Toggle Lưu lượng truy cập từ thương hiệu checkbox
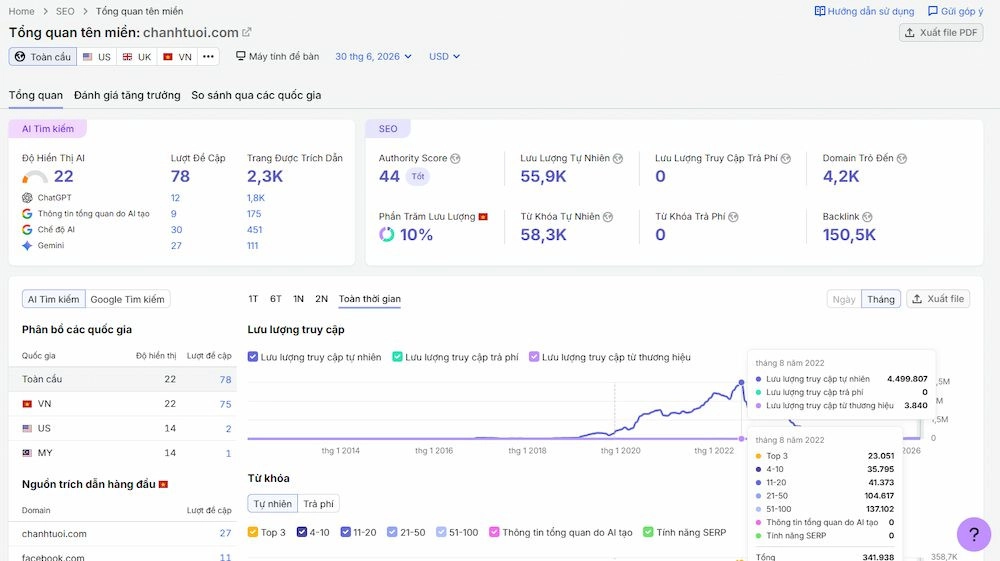Image resolution: width=1000 pixels, height=561 pixels. coord(534,357)
